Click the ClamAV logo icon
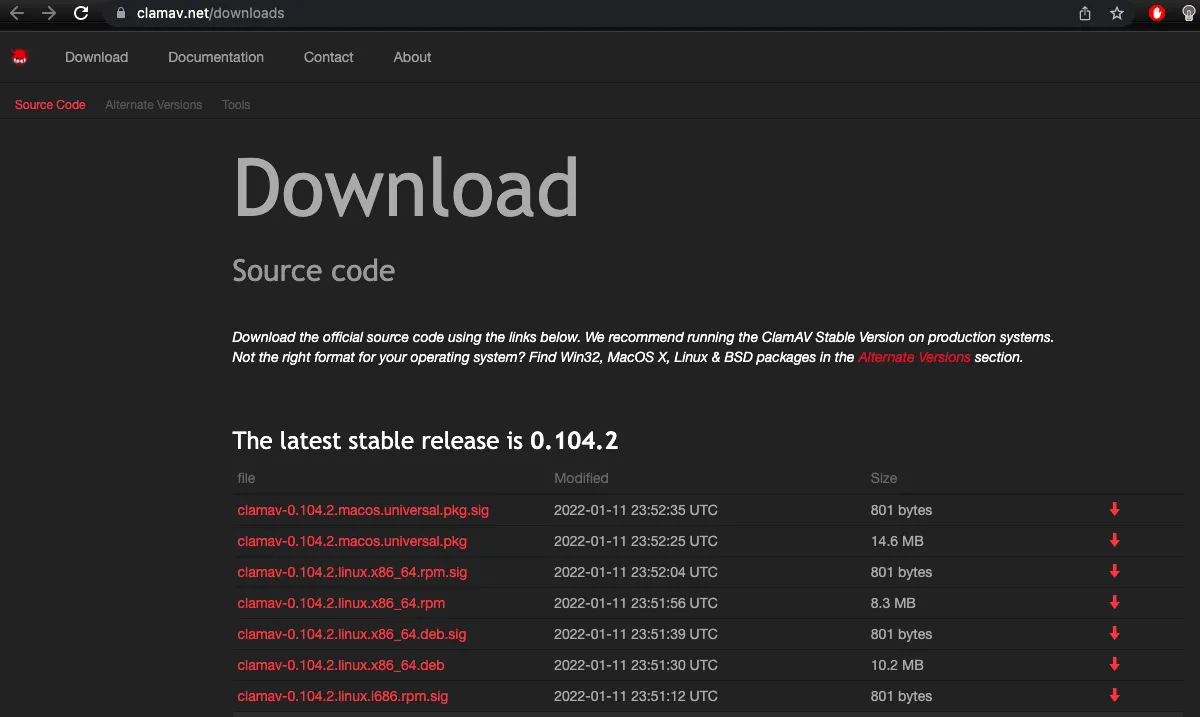 click(x=20, y=57)
